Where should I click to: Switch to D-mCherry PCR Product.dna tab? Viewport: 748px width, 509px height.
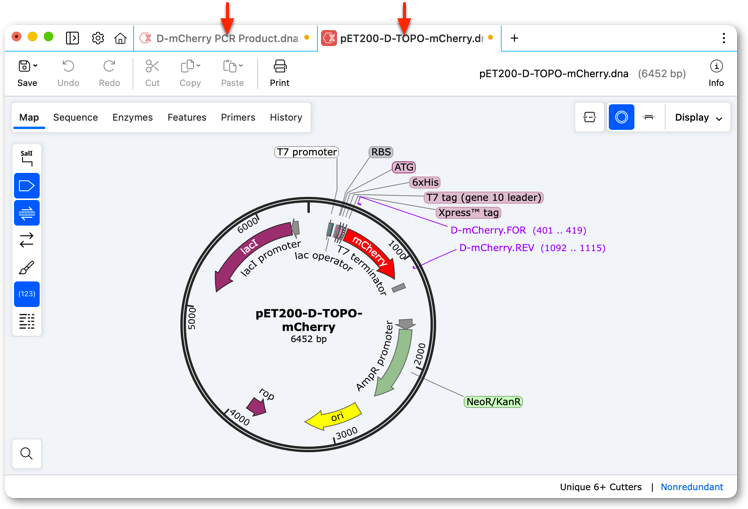click(x=226, y=38)
